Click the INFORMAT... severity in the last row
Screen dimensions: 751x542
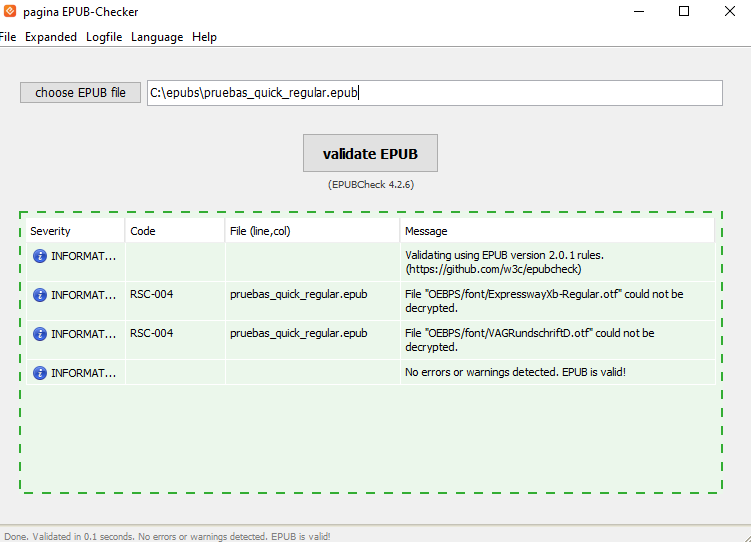(x=83, y=373)
